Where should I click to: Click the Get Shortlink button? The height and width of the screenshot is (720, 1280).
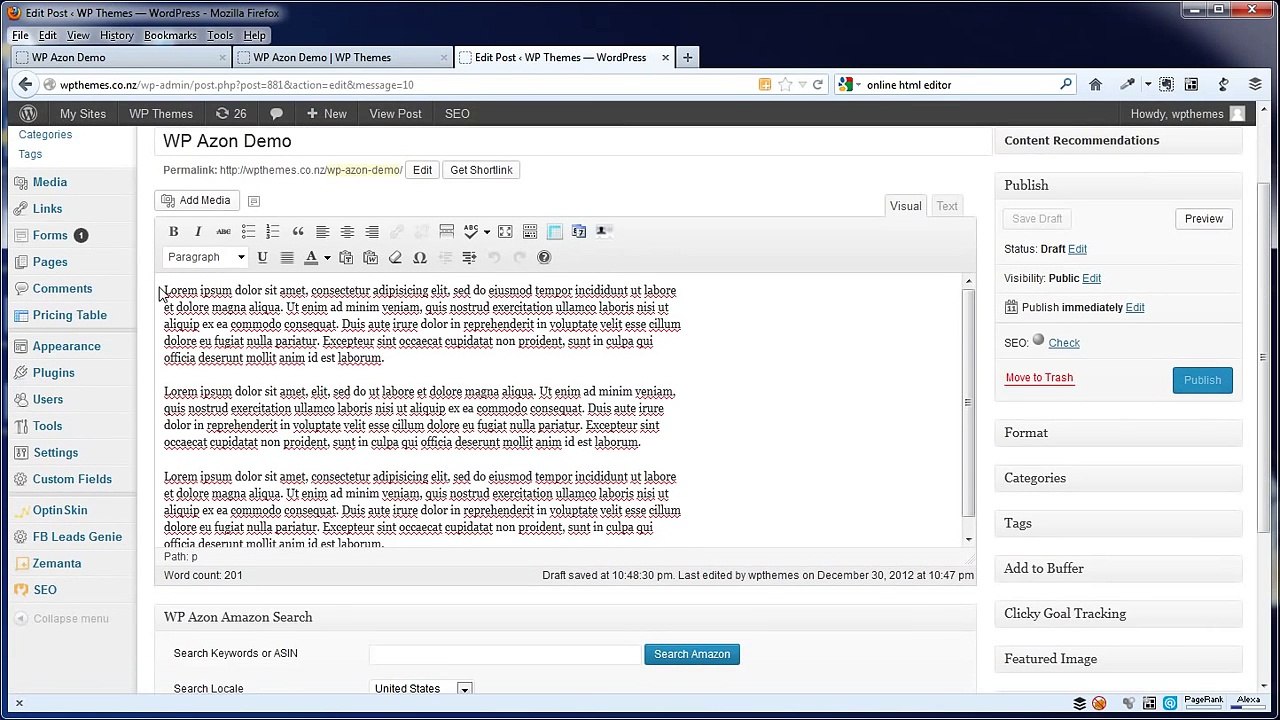pos(481,170)
